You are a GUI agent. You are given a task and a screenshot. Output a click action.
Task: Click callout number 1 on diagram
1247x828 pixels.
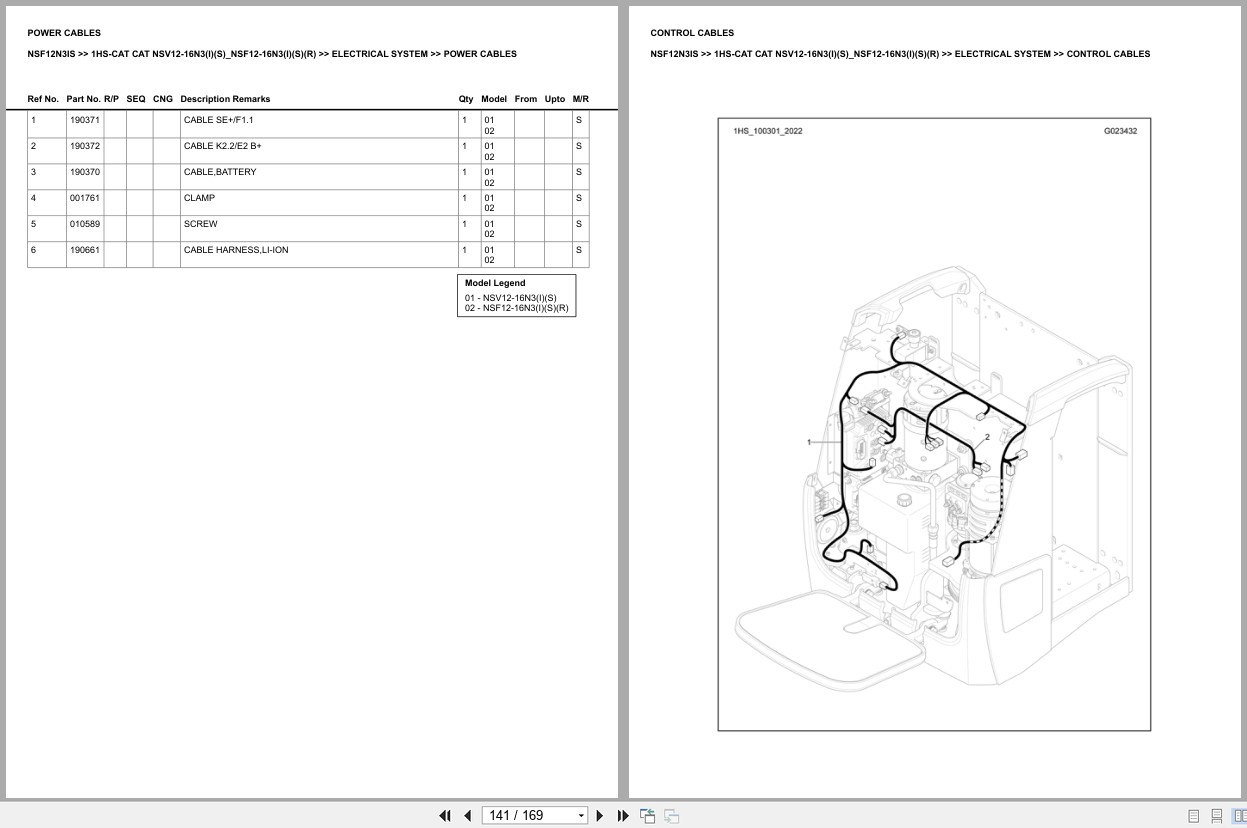pos(809,442)
